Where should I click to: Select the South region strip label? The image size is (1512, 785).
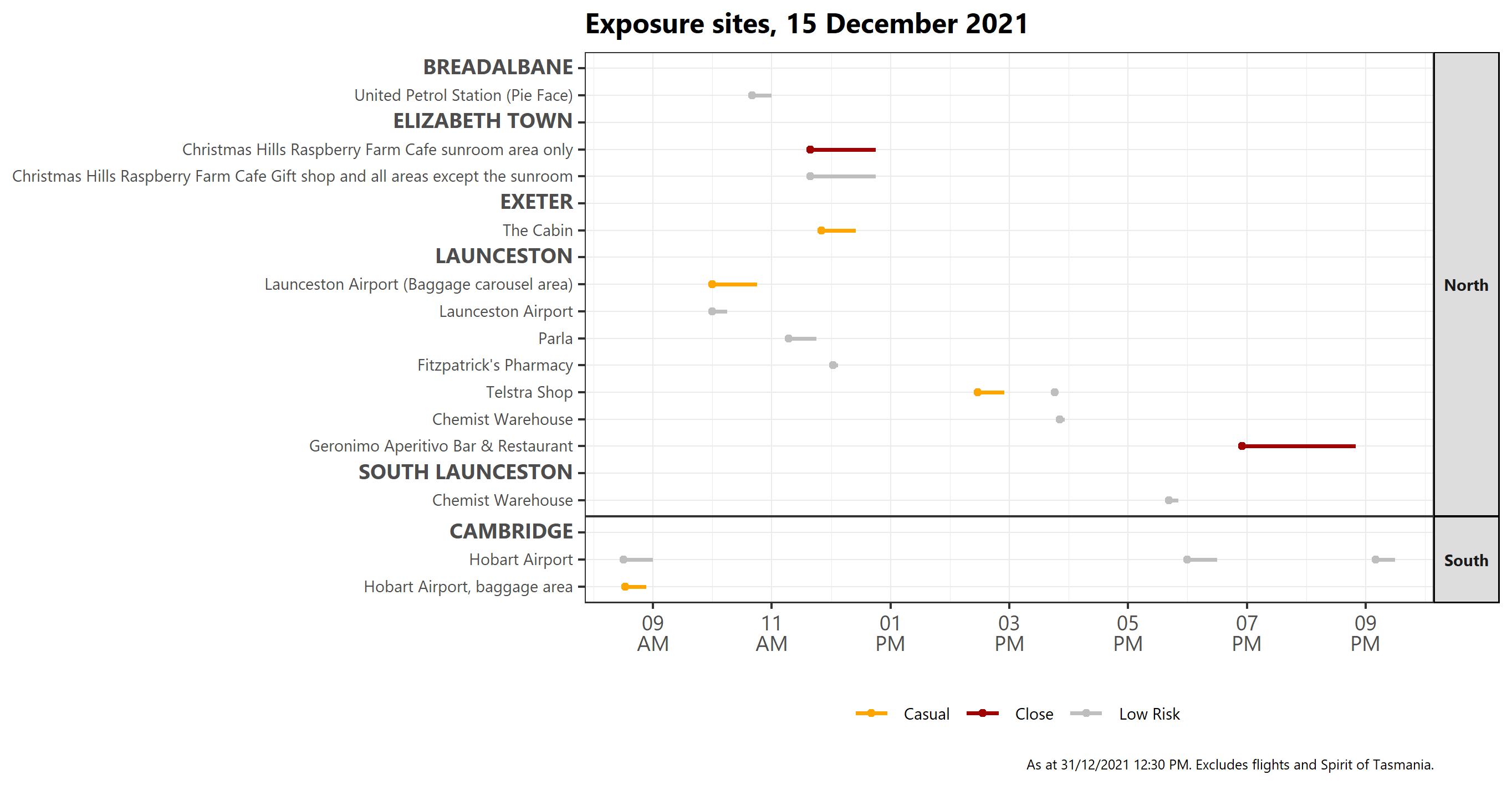point(1465,560)
